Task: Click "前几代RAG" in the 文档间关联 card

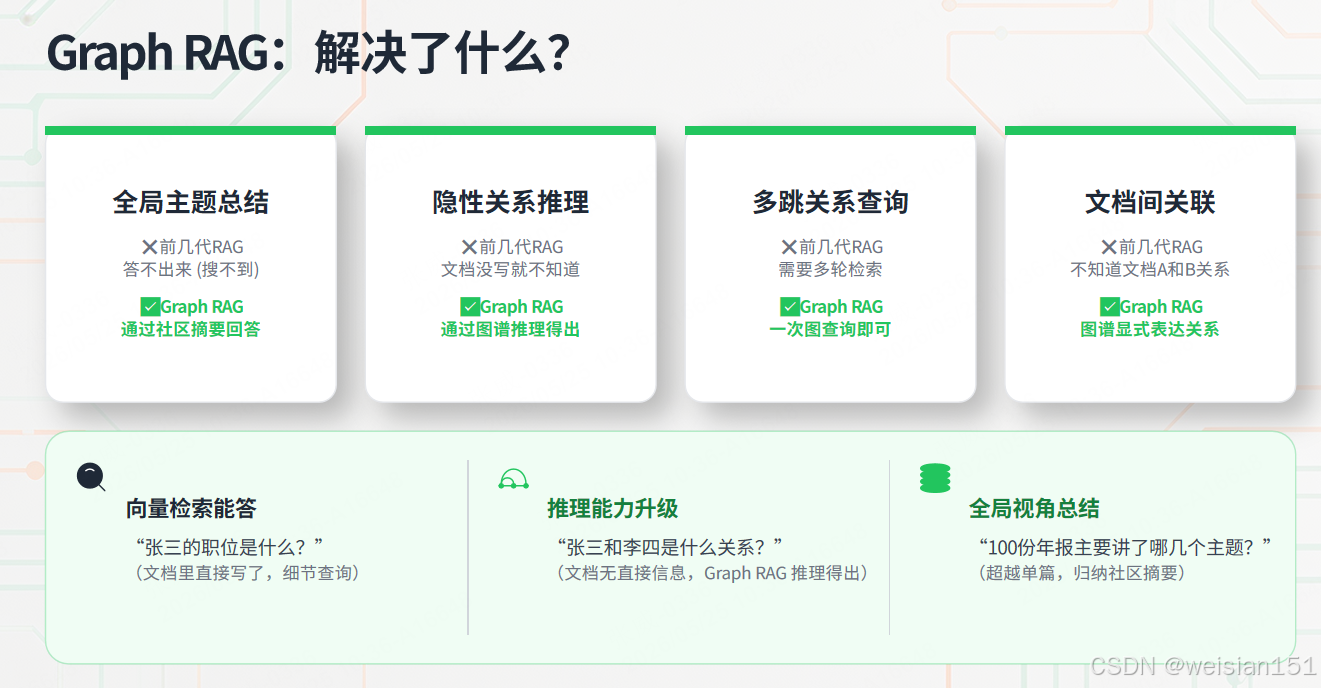Action: 1161,247
